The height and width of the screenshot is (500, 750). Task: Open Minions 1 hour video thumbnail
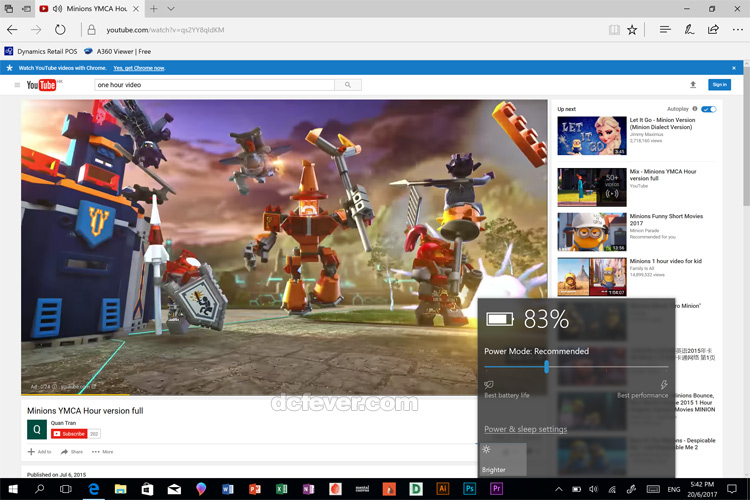pyautogui.click(x=592, y=277)
